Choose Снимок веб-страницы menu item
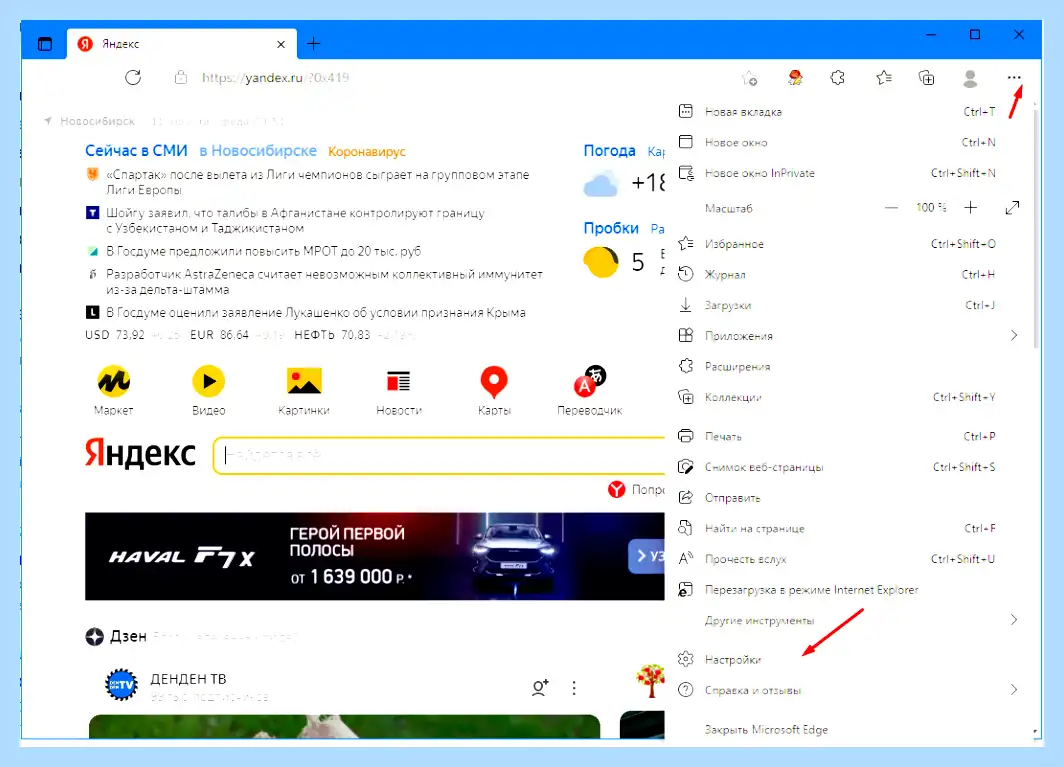The image size is (1064, 767). click(x=848, y=467)
